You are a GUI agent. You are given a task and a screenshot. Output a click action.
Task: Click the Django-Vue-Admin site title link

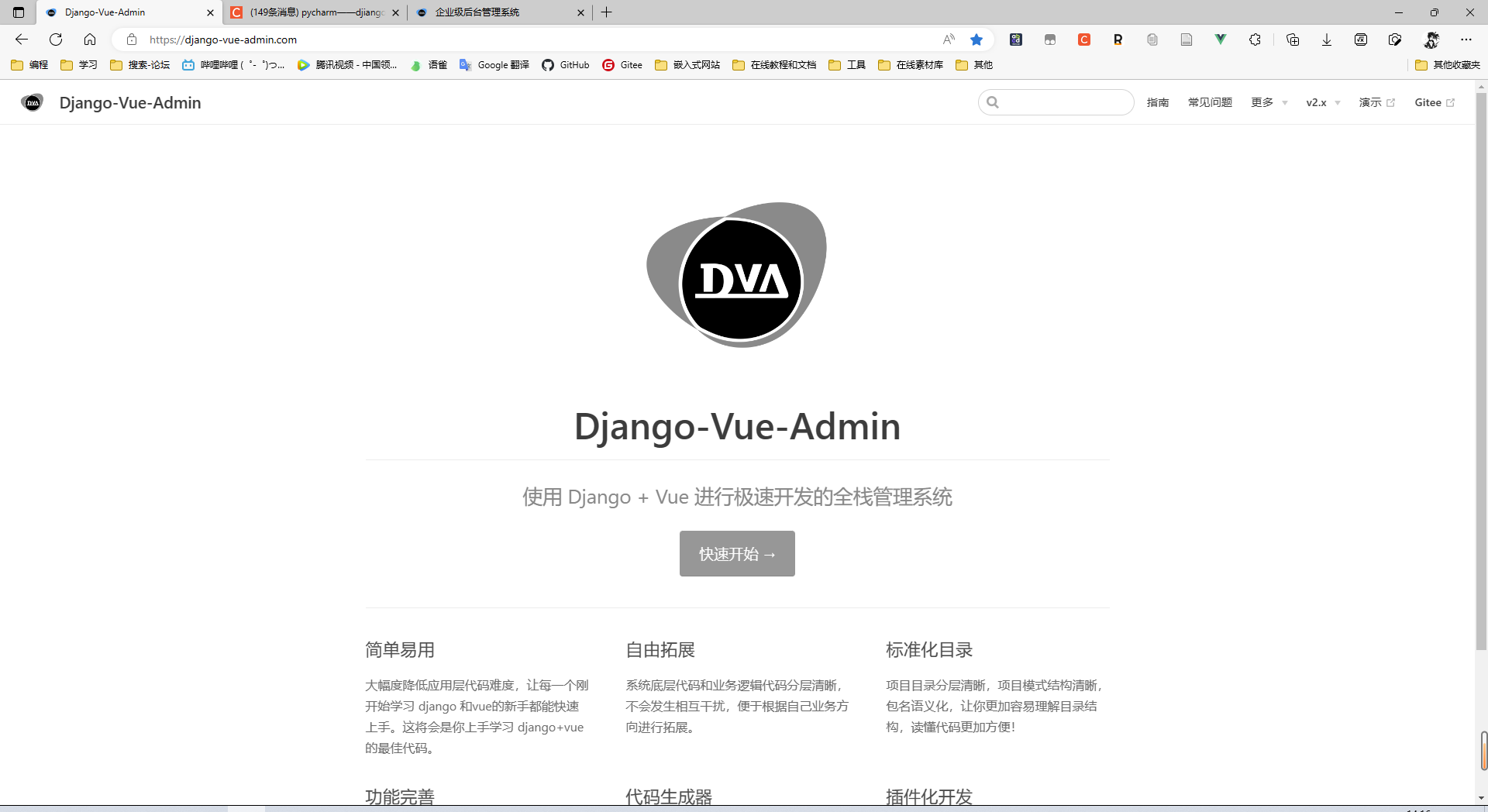click(x=130, y=102)
